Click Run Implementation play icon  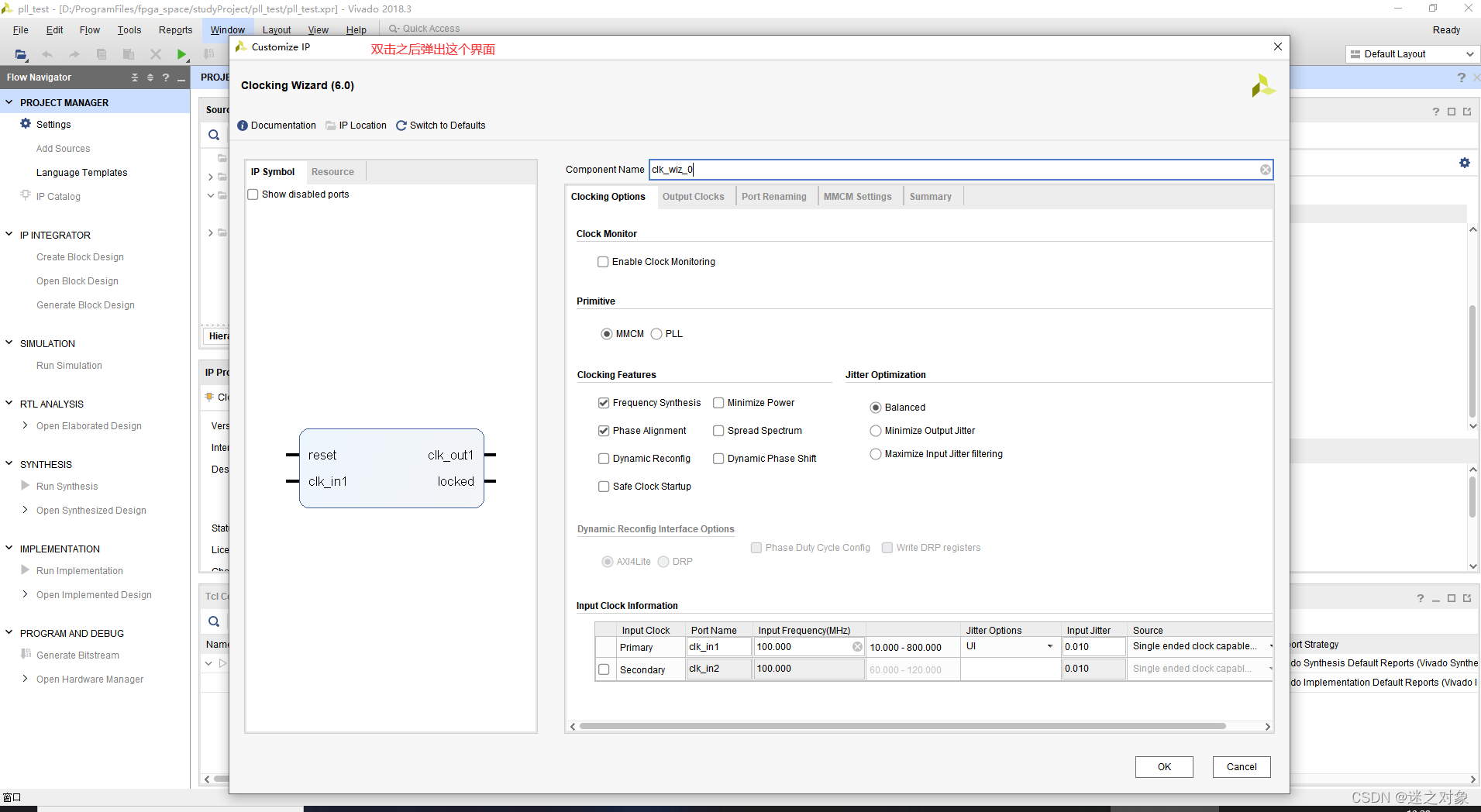pyautogui.click(x=26, y=570)
